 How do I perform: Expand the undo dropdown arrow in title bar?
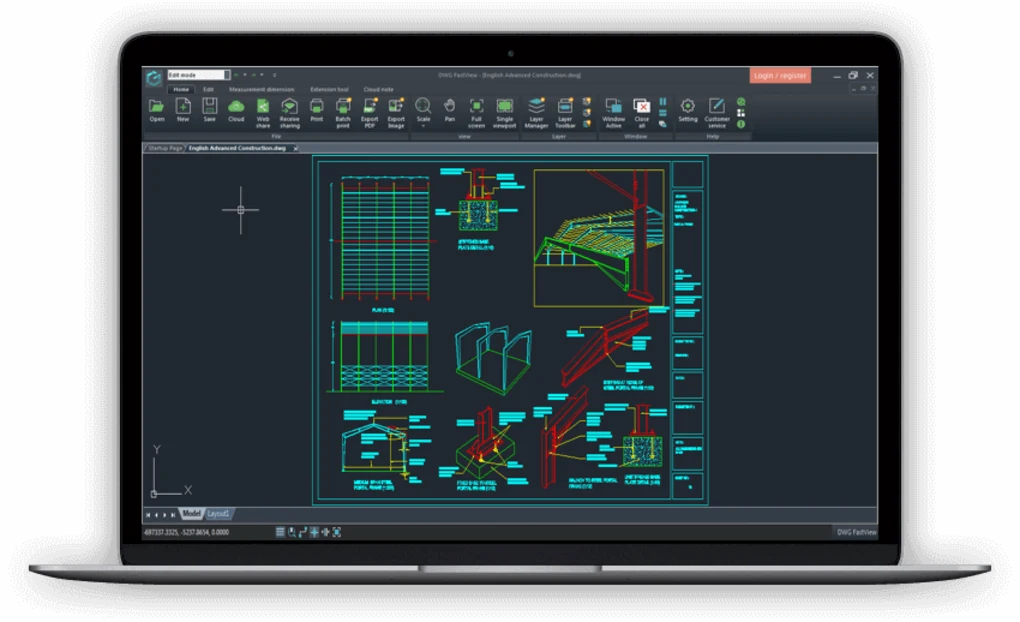[x=245, y=75]
